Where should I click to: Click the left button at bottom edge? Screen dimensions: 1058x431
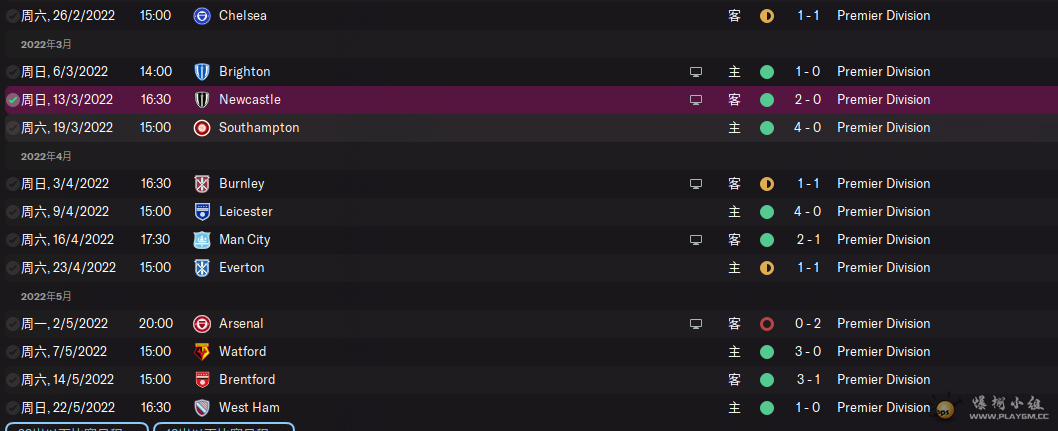(x=74, y=427)
